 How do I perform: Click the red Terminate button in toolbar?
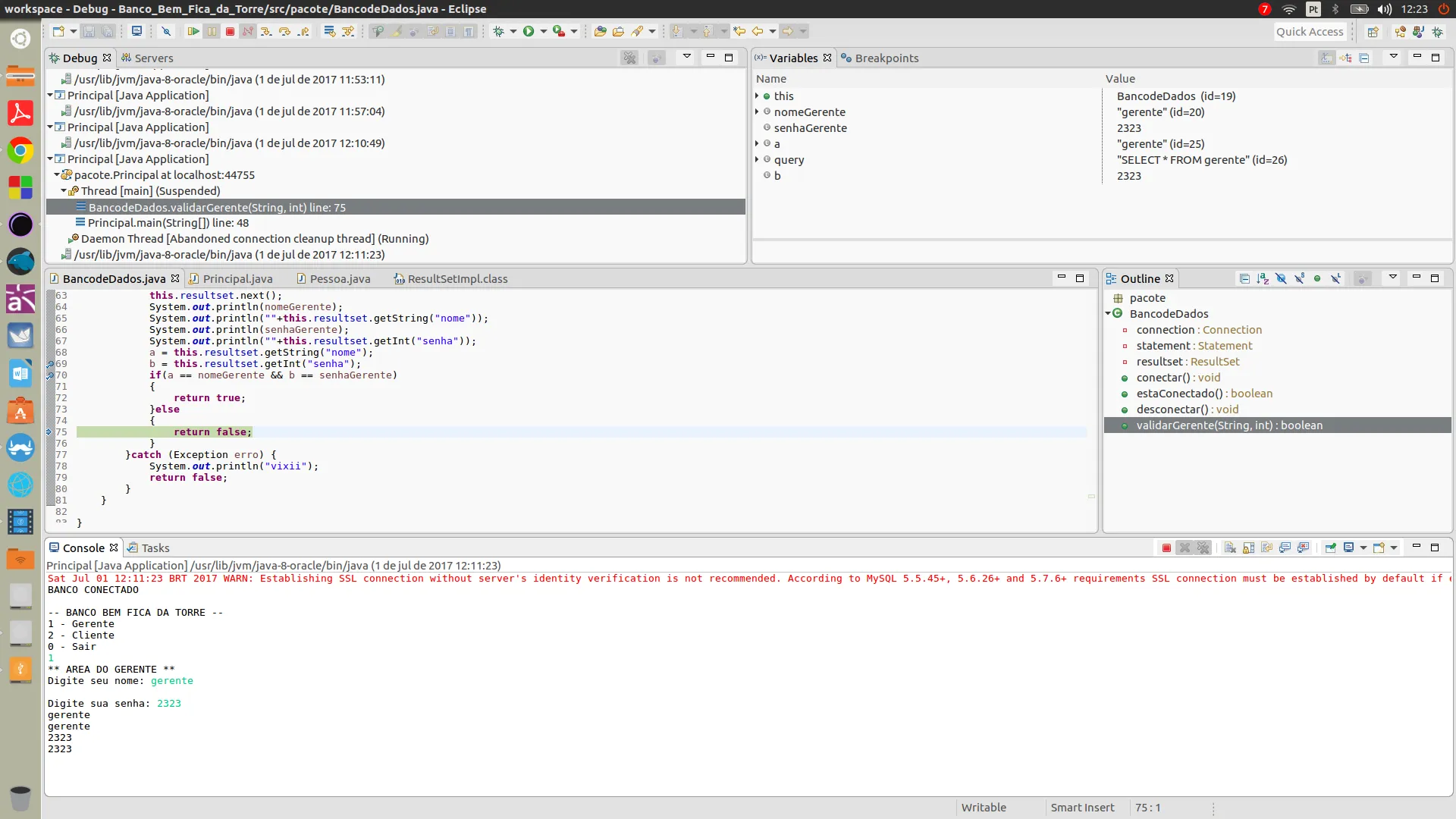pyautogui.click(x=230, y=31)
